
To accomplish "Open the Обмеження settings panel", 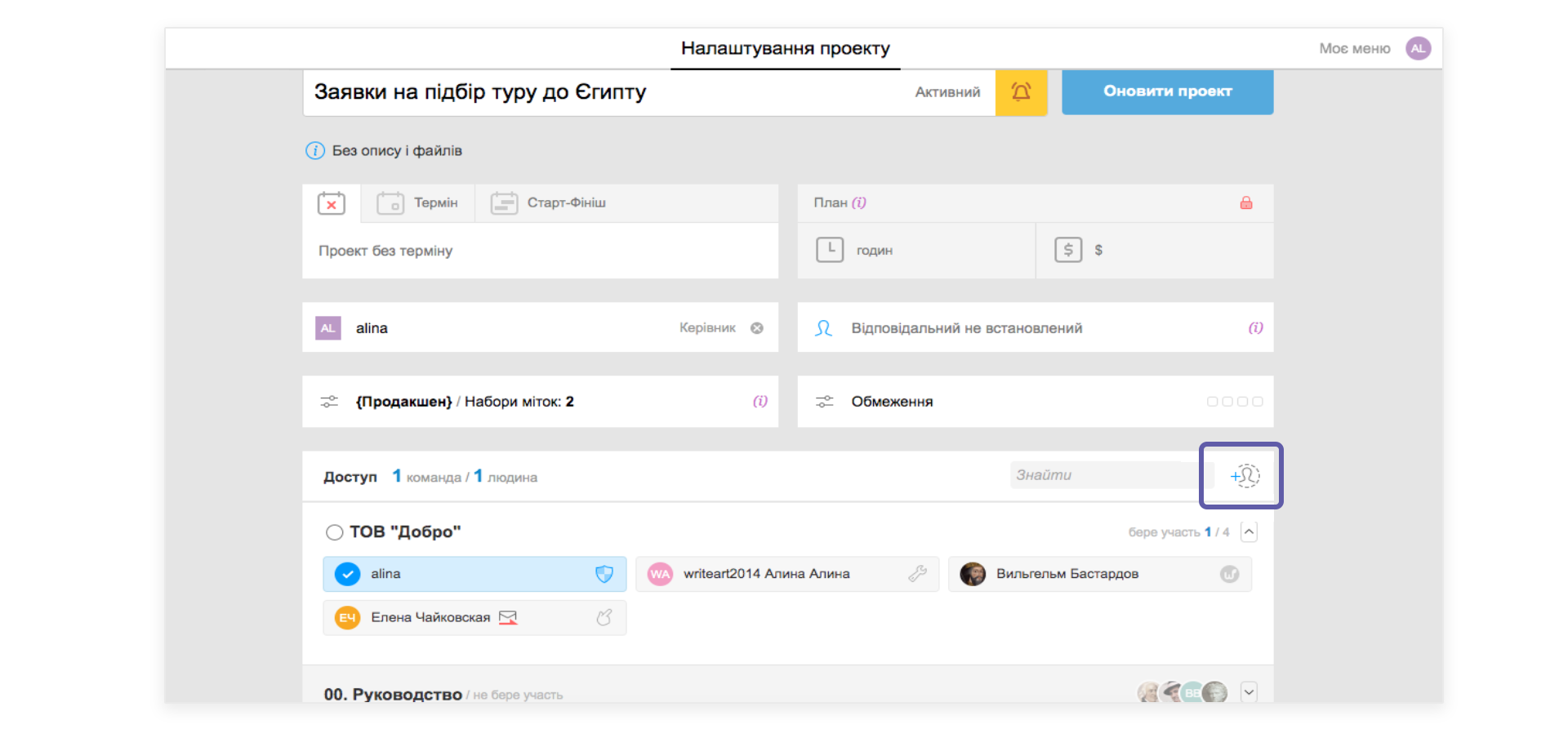I will point(892,401).
